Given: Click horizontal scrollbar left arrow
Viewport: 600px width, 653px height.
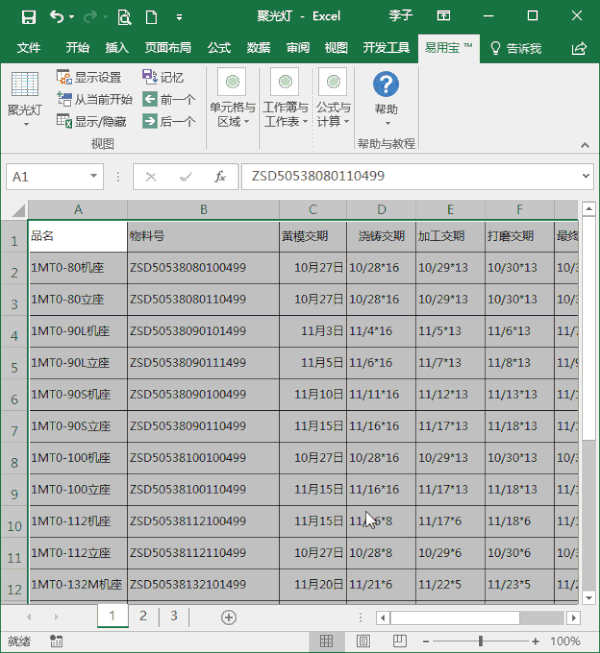Looking at the screenshot, I should click(383, 618).
